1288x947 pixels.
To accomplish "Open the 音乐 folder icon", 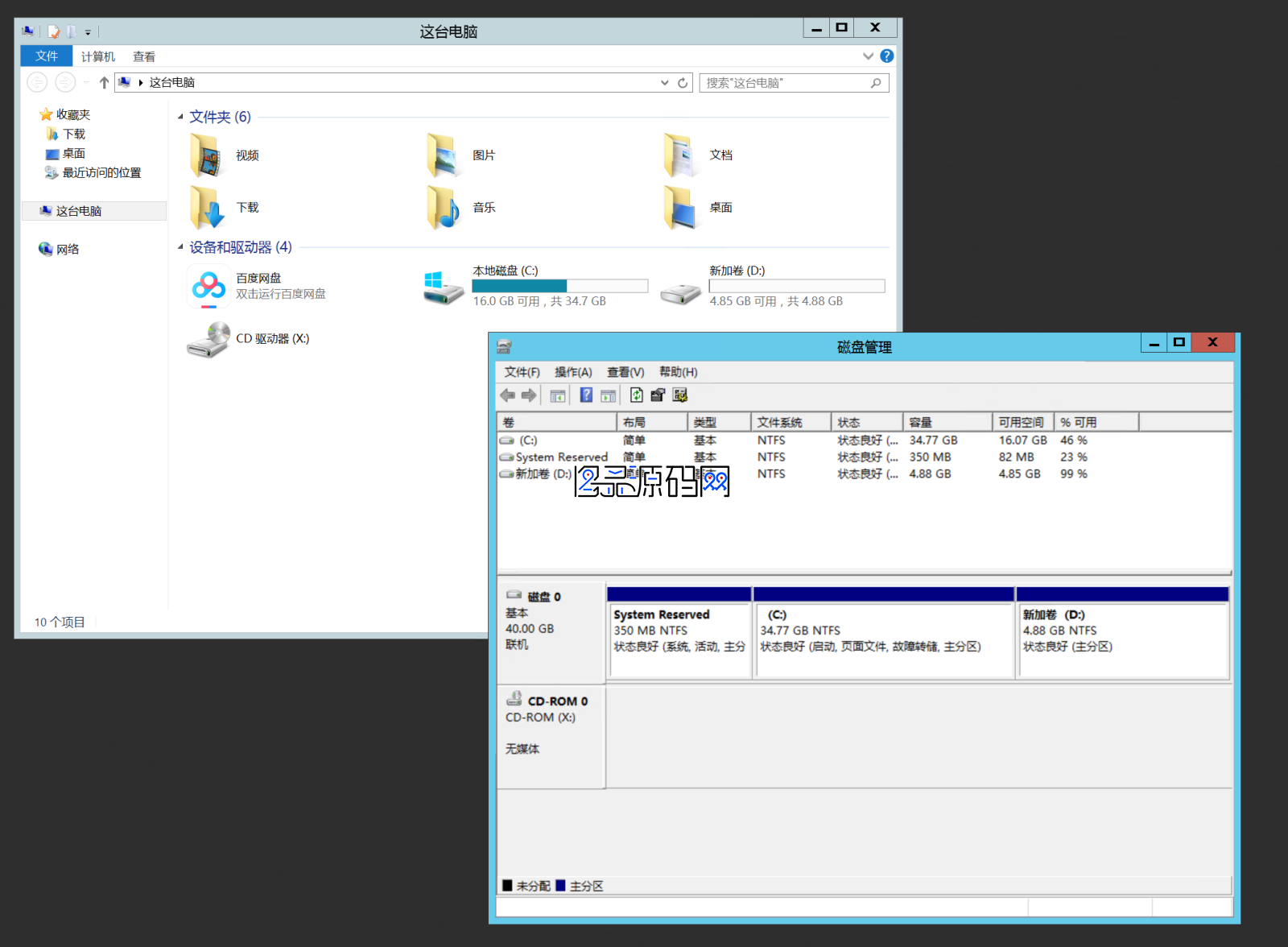I will tap(444, 208).
